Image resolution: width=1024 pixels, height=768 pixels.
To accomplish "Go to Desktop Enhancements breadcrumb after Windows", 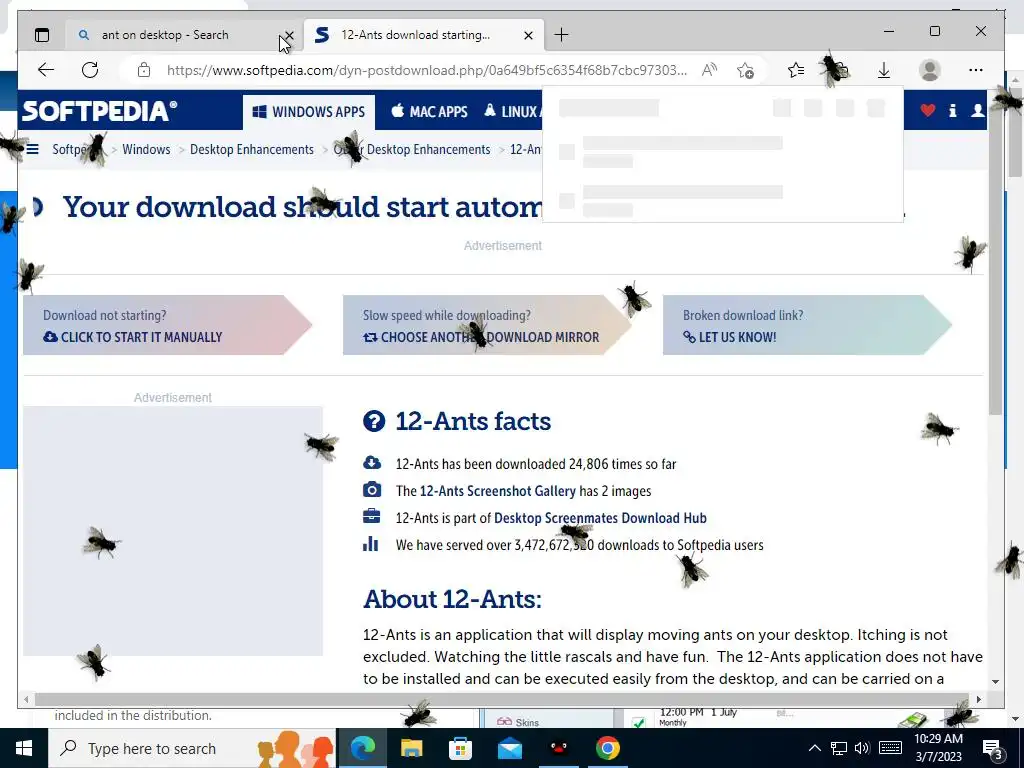I will click(x=251, y=150).
